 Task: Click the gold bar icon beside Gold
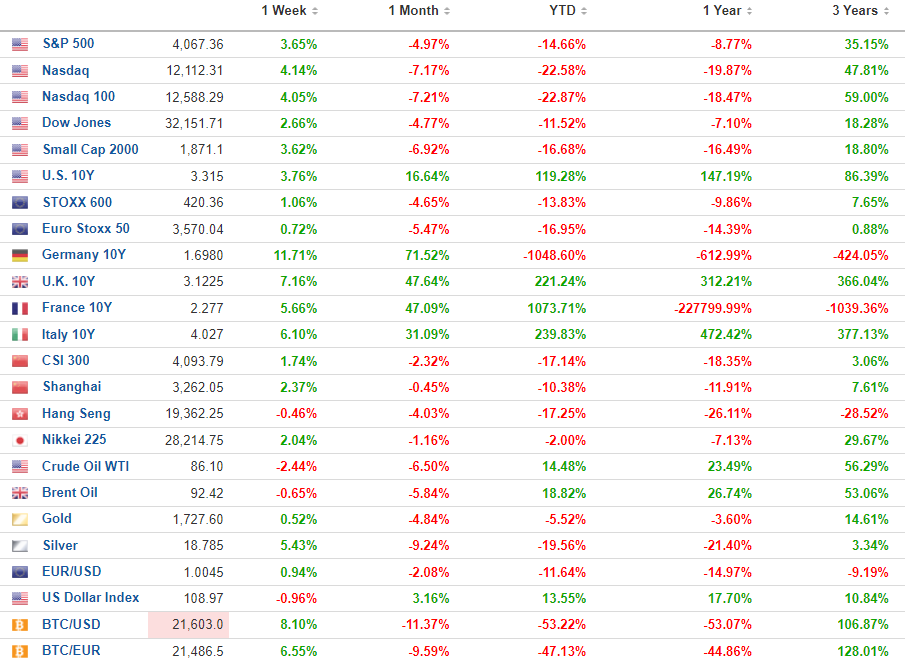coord(20,519)
